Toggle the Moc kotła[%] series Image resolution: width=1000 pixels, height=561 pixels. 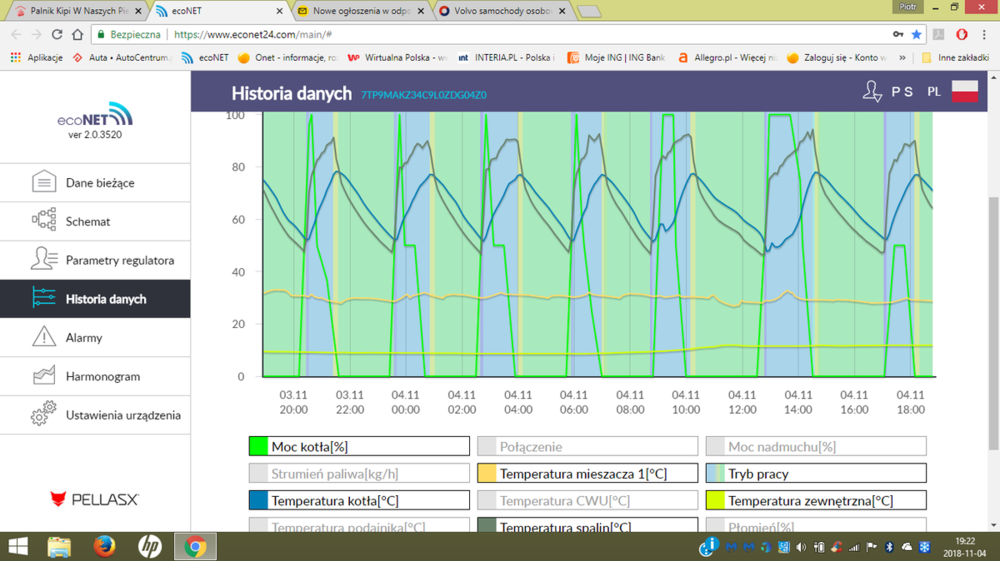pos(358,446)
